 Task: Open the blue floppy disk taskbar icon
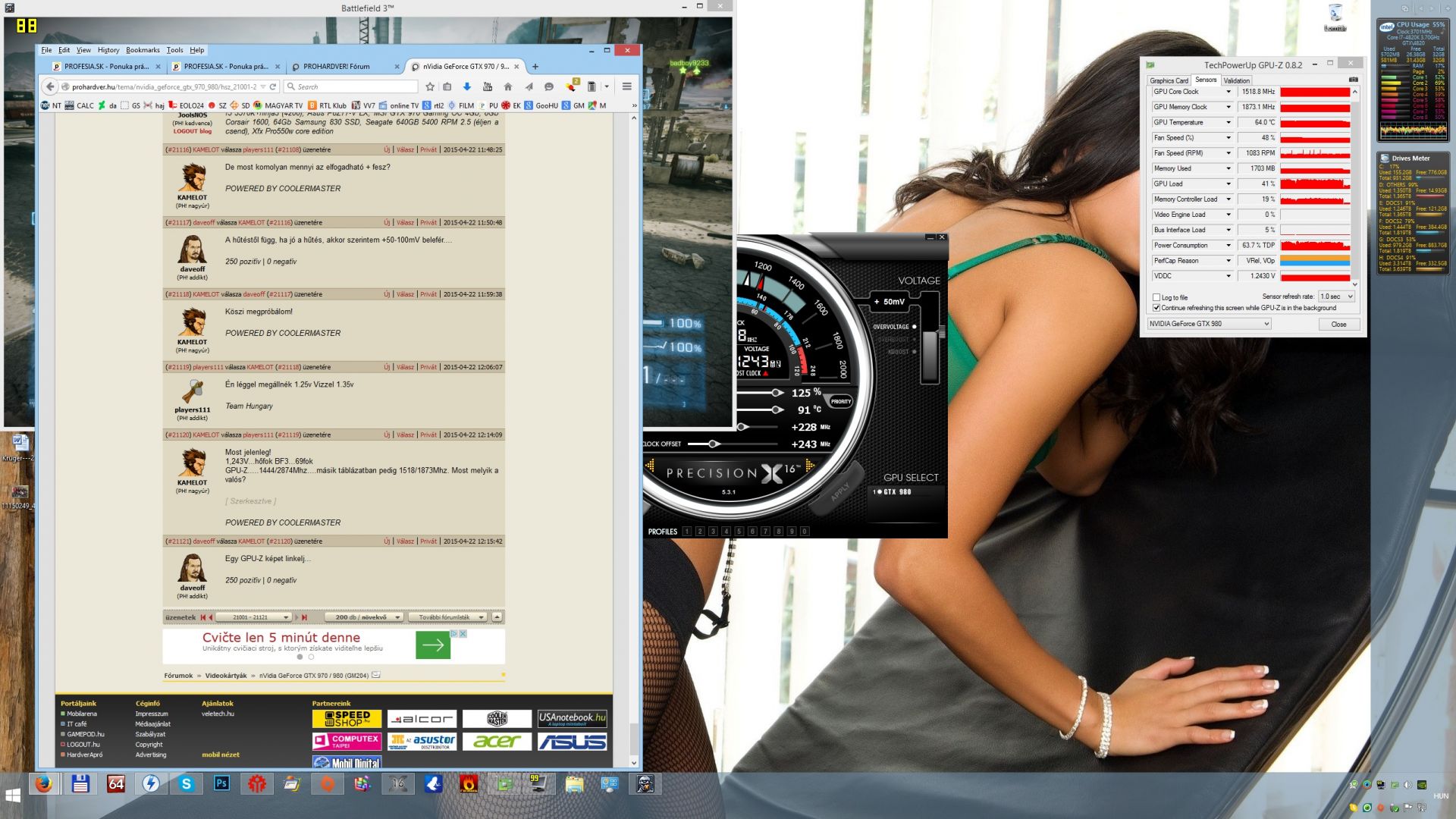[x=80, y=783]
